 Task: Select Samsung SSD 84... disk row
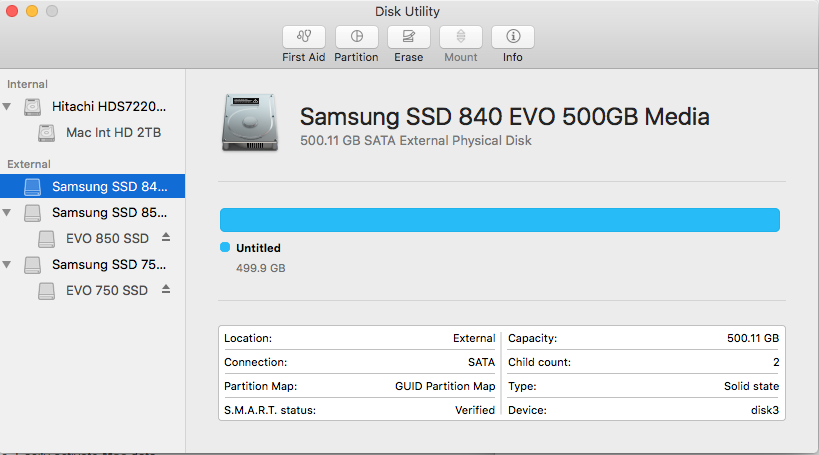click(x=92, y=186)
